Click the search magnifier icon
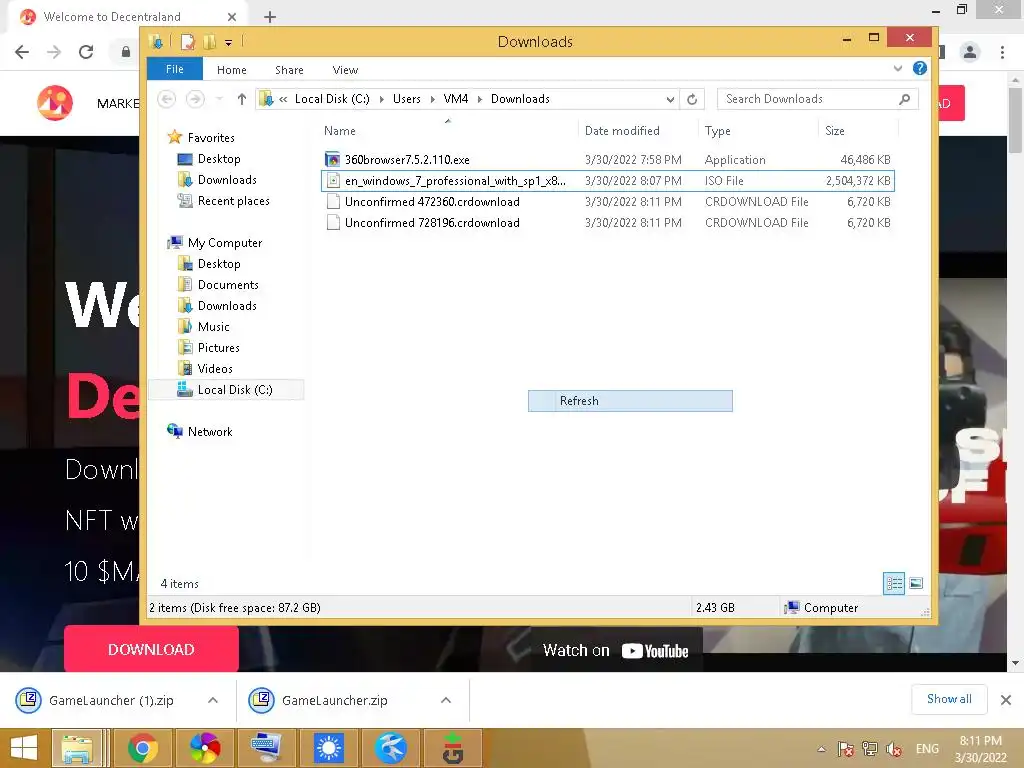Image resolution: width=1024 pixels, height=768 pixels. tap(904, 99)
